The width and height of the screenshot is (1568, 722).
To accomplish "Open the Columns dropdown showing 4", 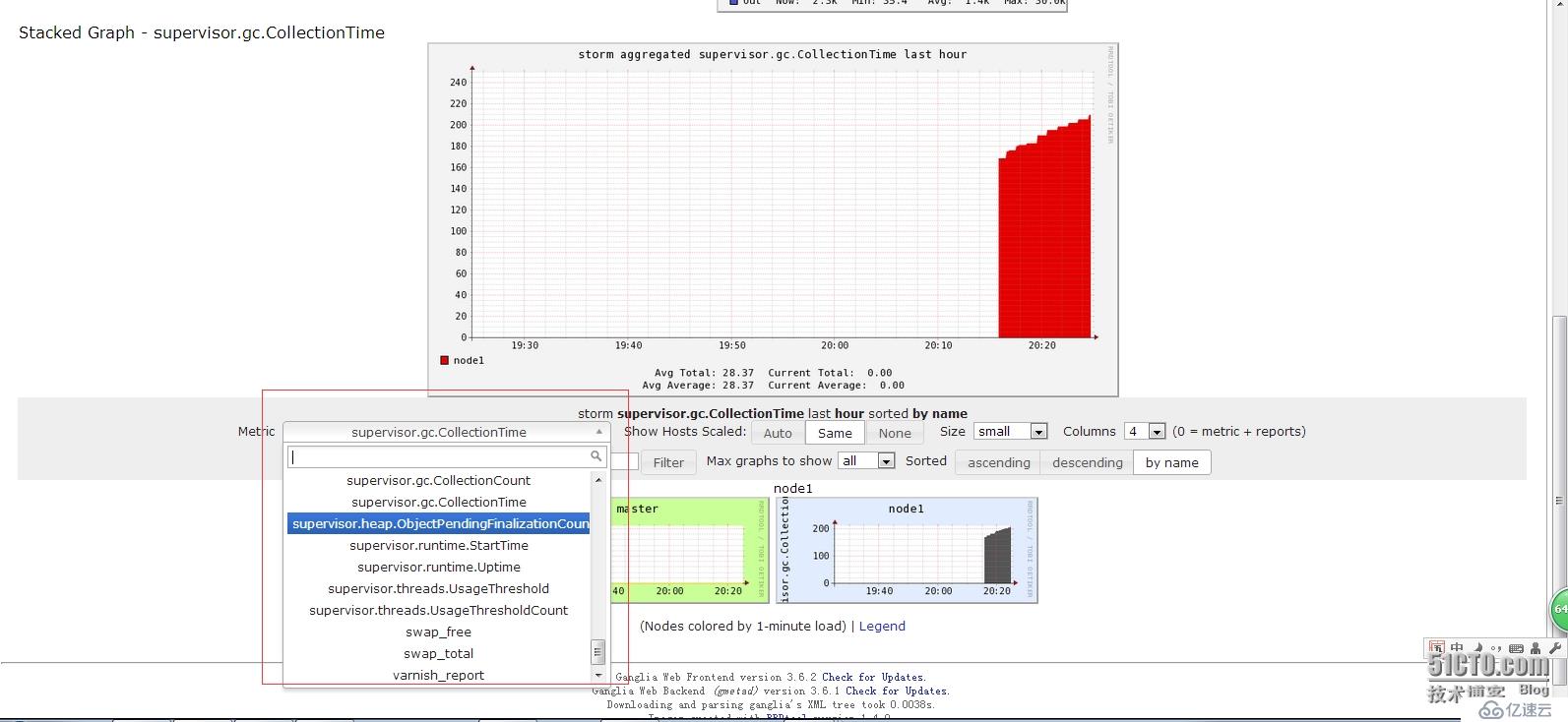I will coord(1146,432).
